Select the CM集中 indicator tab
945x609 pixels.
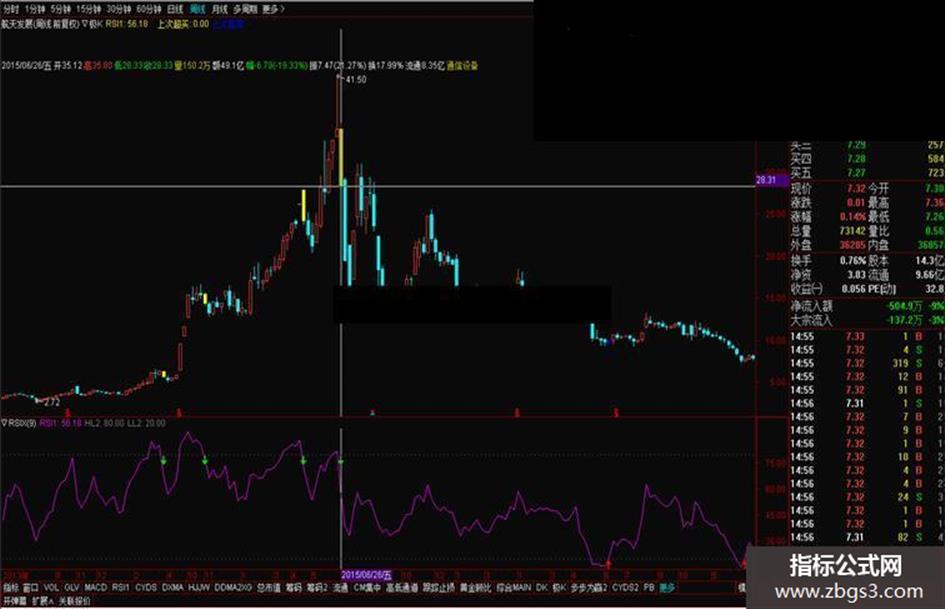click(368, 587)
